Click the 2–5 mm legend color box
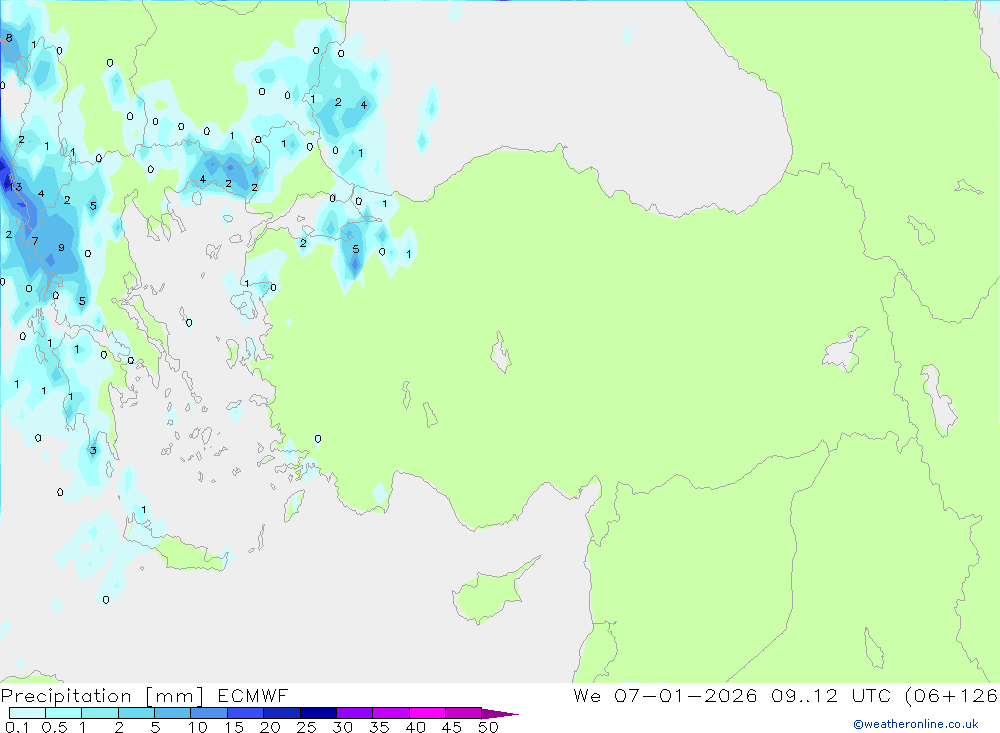Screen dimensions: 1000x733 point(136,713)
